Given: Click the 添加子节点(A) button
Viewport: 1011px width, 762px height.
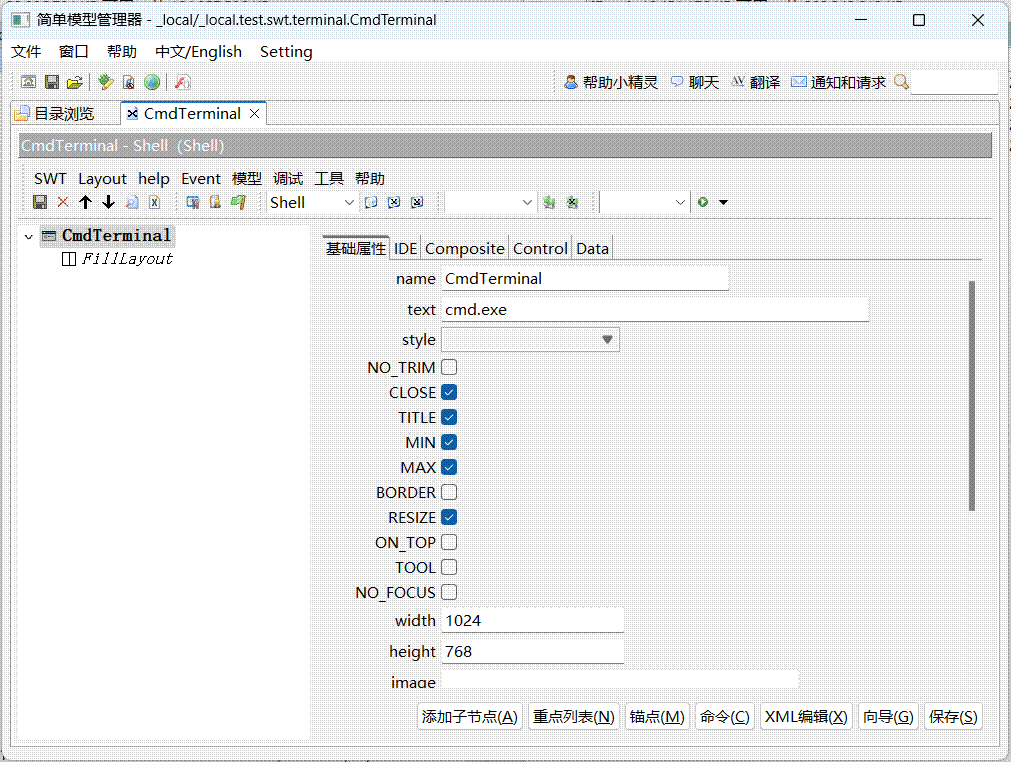Looking at the screenshot, I should [469, 716].
